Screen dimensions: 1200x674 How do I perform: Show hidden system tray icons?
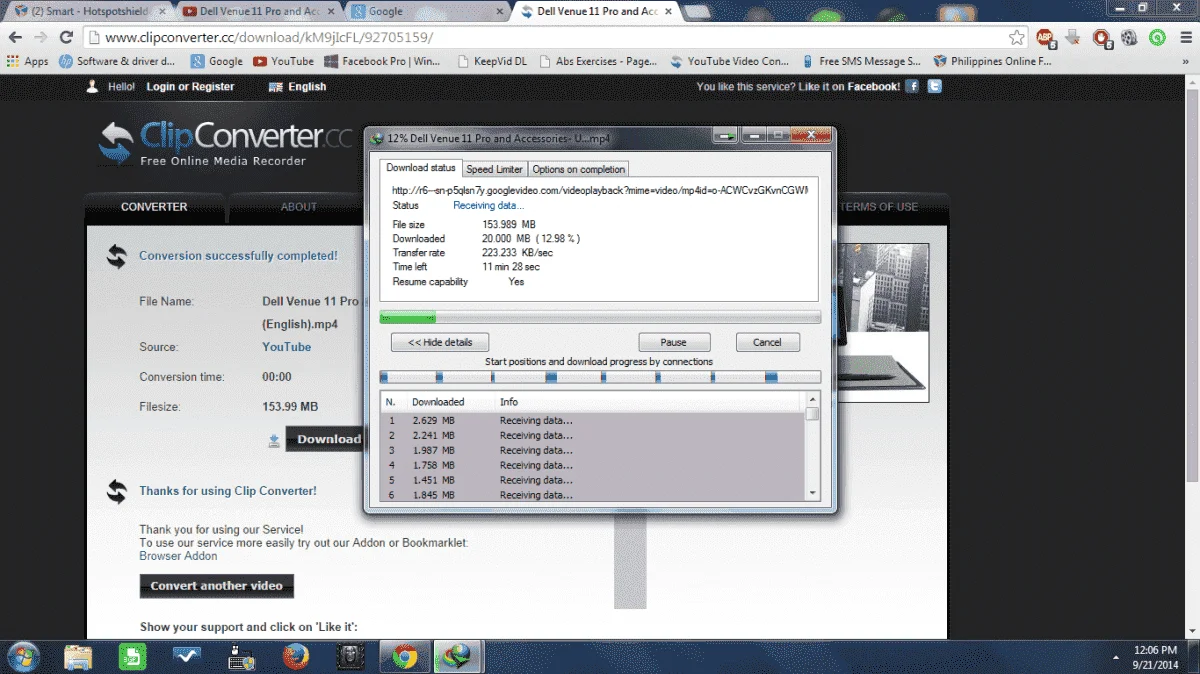pos(1117,657)
